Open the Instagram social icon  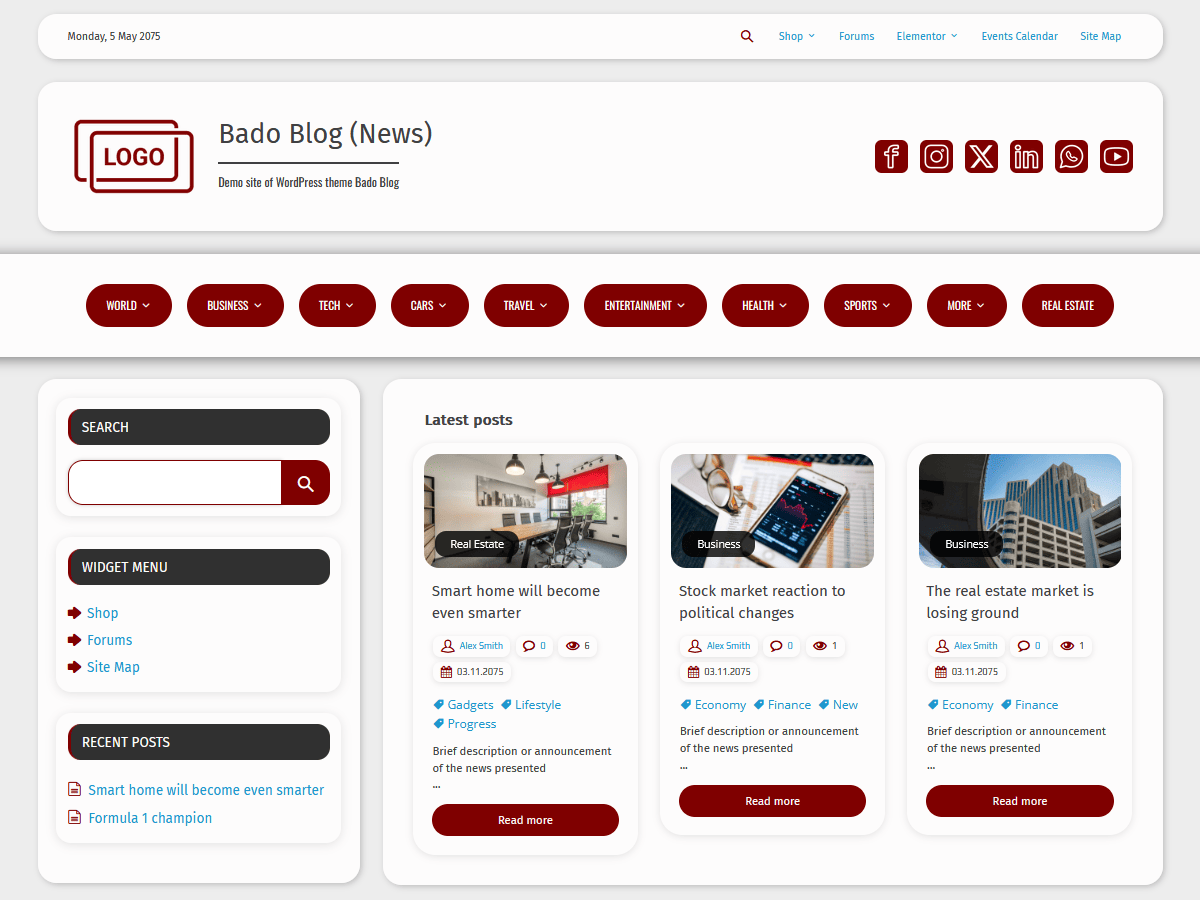tap(936, 157)
